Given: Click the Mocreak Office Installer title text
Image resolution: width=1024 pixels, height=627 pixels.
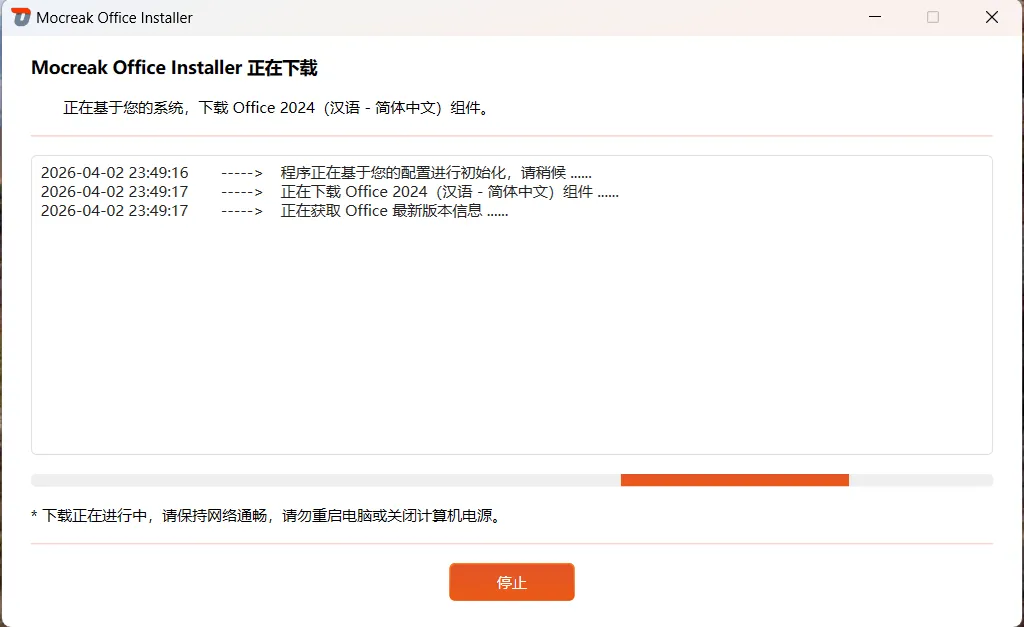Looking at the screenshot, I should point(114,18).
